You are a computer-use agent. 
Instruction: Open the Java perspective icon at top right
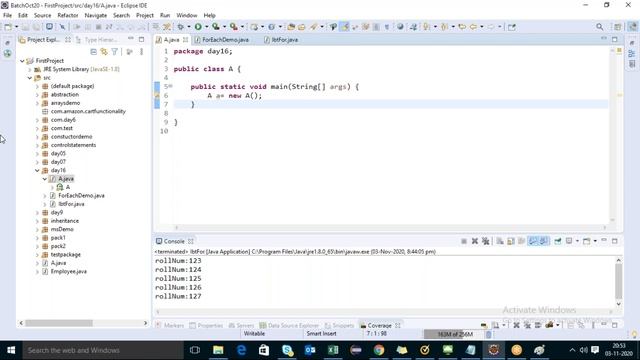click(x=632, y=27)
